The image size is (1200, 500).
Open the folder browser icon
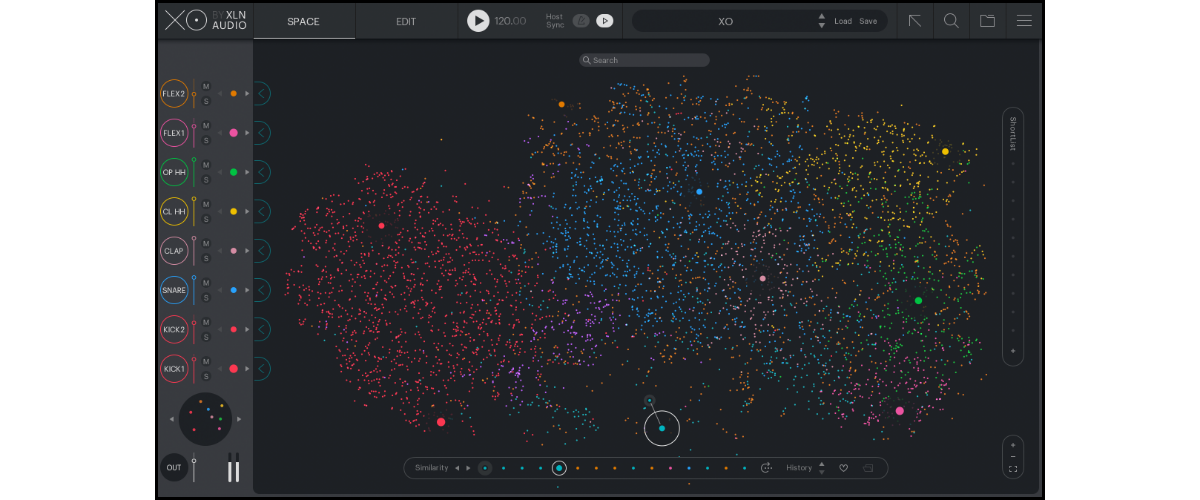coord(987,21)
